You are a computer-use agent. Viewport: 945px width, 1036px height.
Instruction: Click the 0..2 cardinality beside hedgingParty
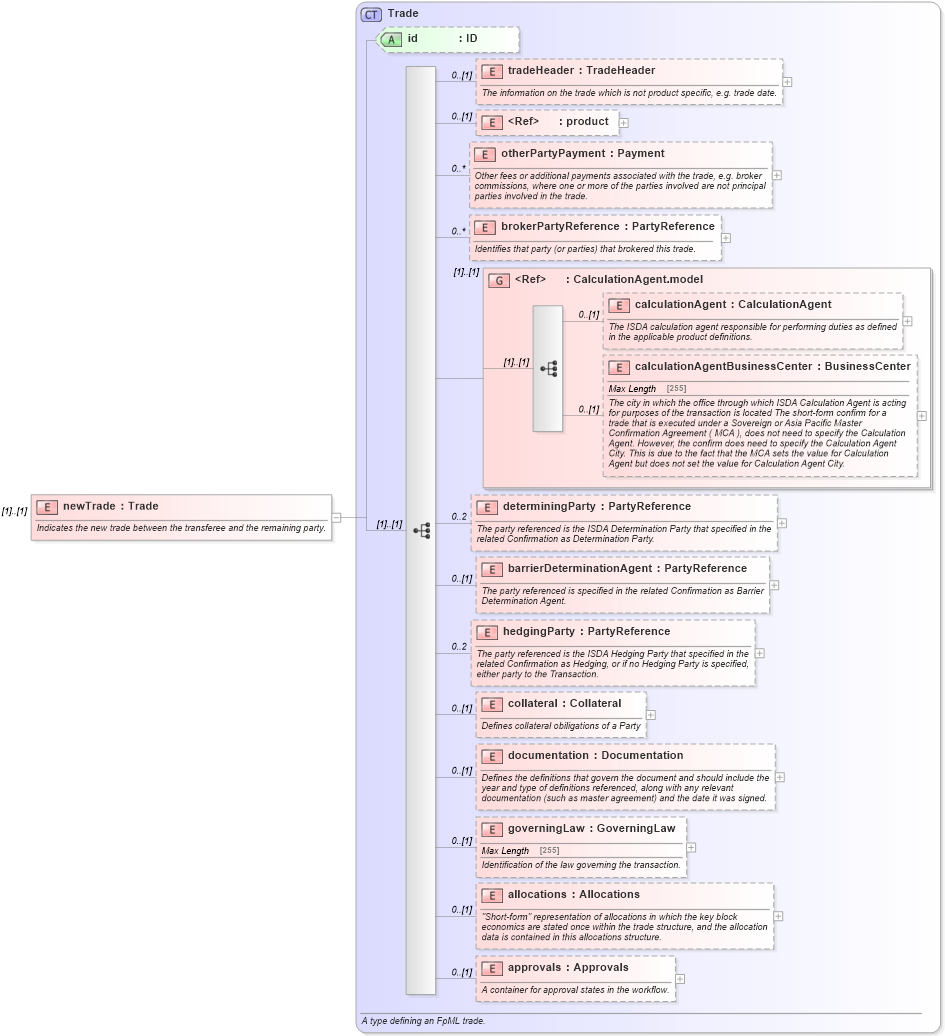[x=459, y=647]
